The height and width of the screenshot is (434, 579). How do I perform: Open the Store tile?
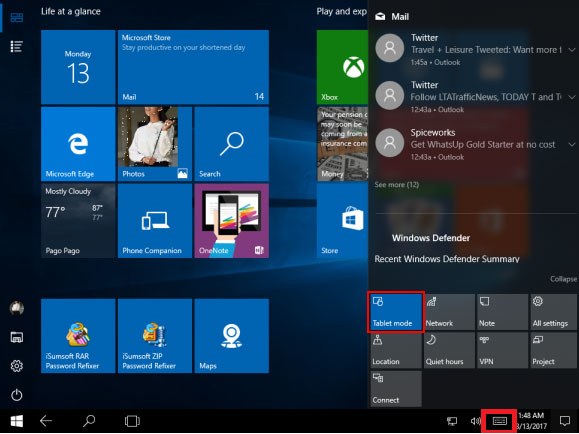coord(342,221)
